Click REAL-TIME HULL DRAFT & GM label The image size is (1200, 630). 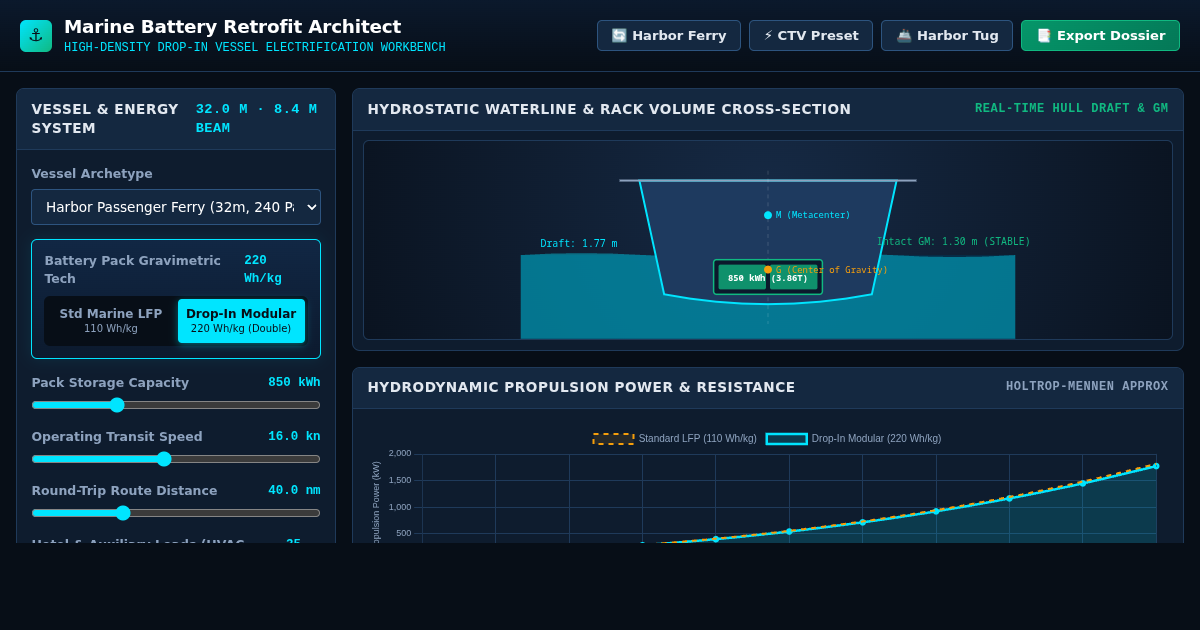tap(1071, 109)
